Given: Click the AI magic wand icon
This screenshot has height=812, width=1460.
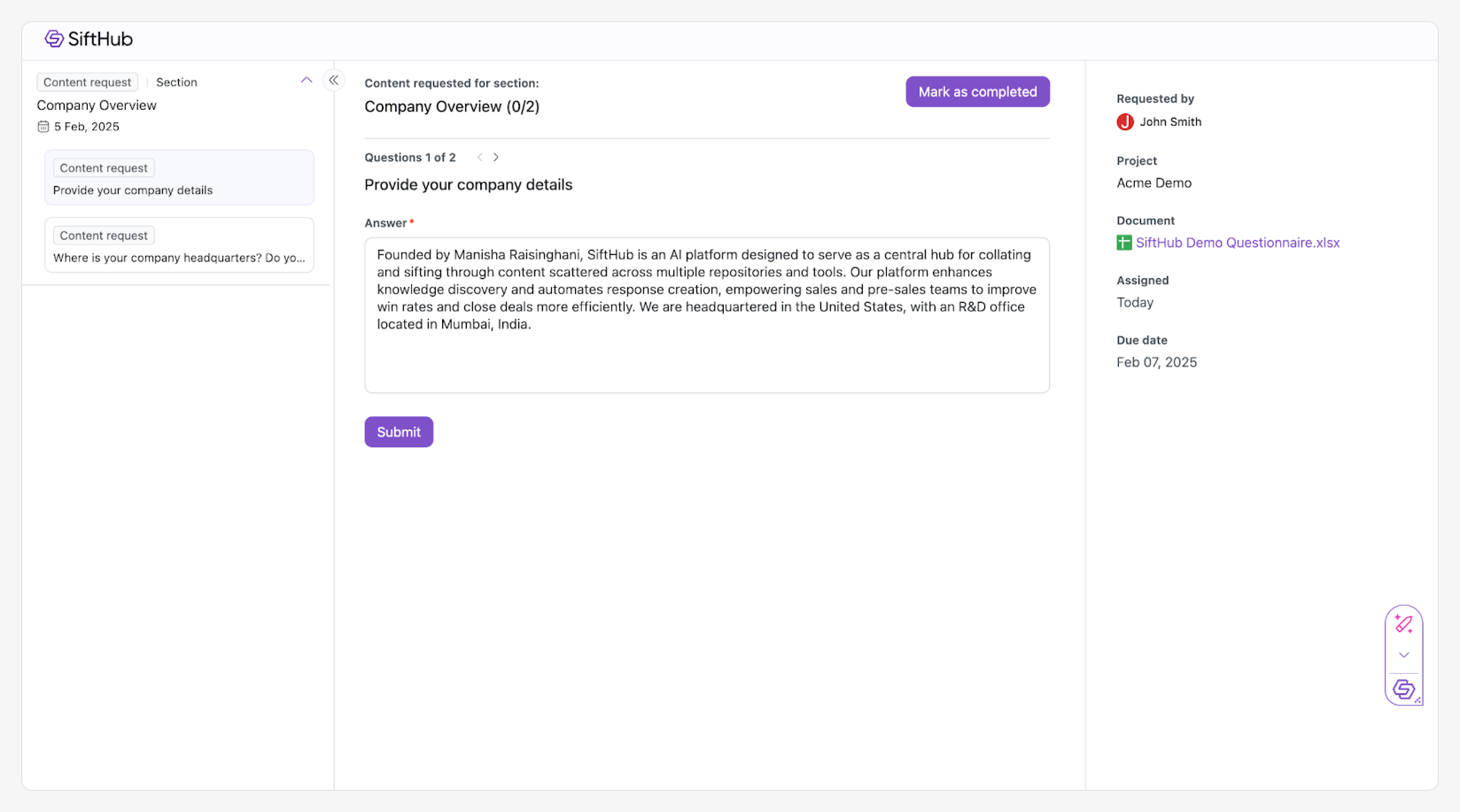Looking at the screenshot, I should 1403,624.
